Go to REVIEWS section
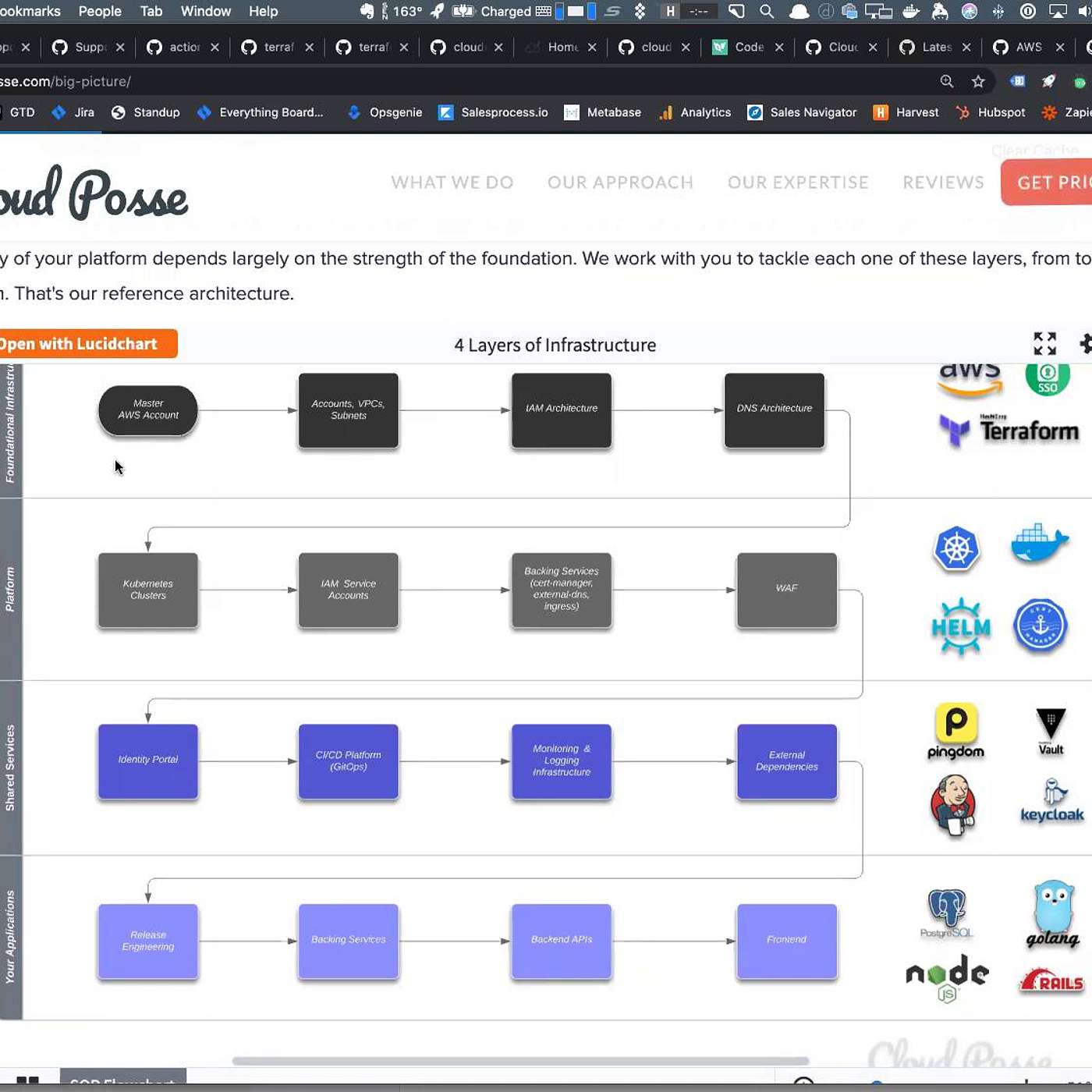Viewport: 1092px width, 1092px height. click(x=943, y=183)
